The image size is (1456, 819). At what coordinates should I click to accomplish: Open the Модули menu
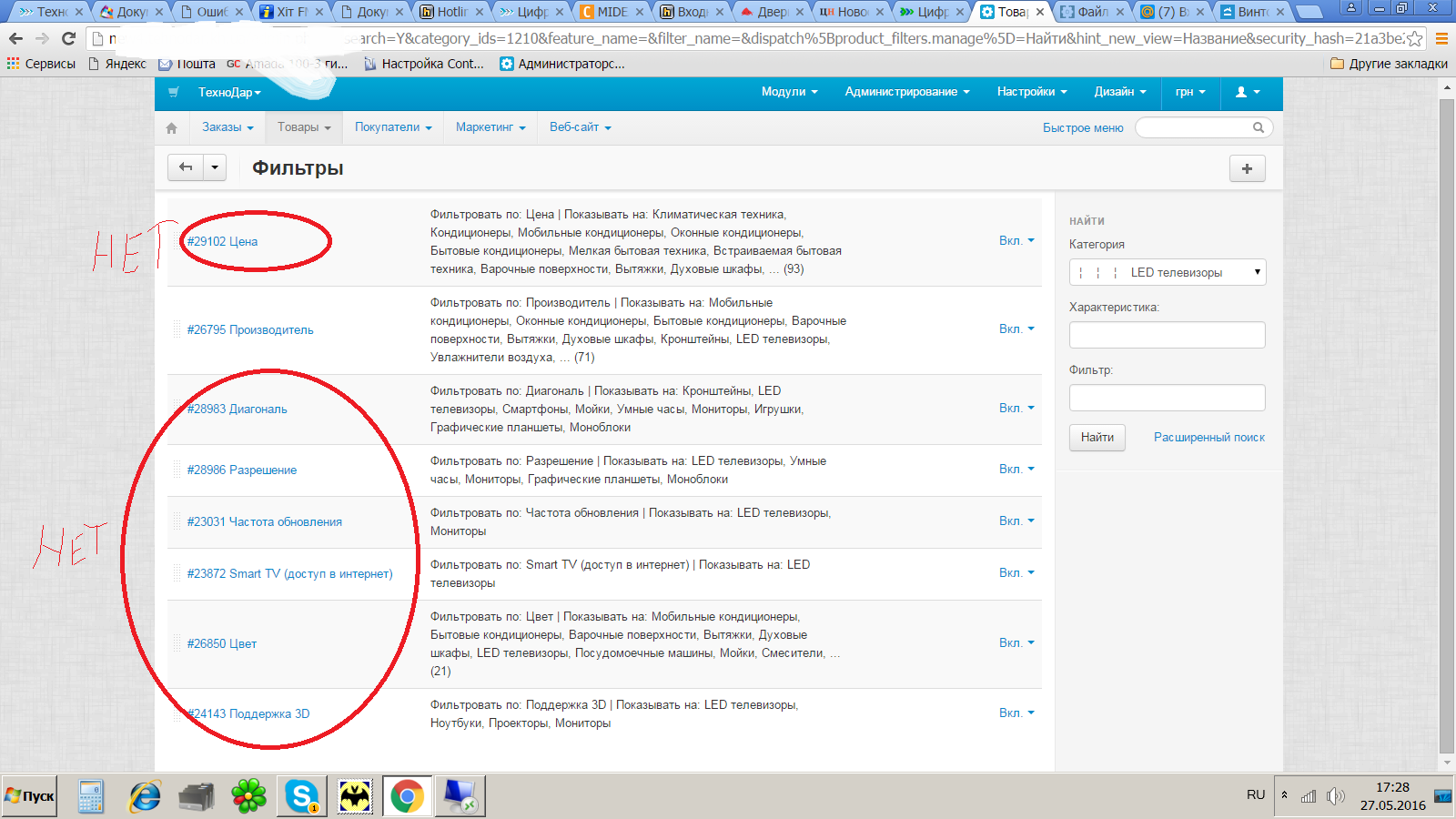(x=790, y=92)
